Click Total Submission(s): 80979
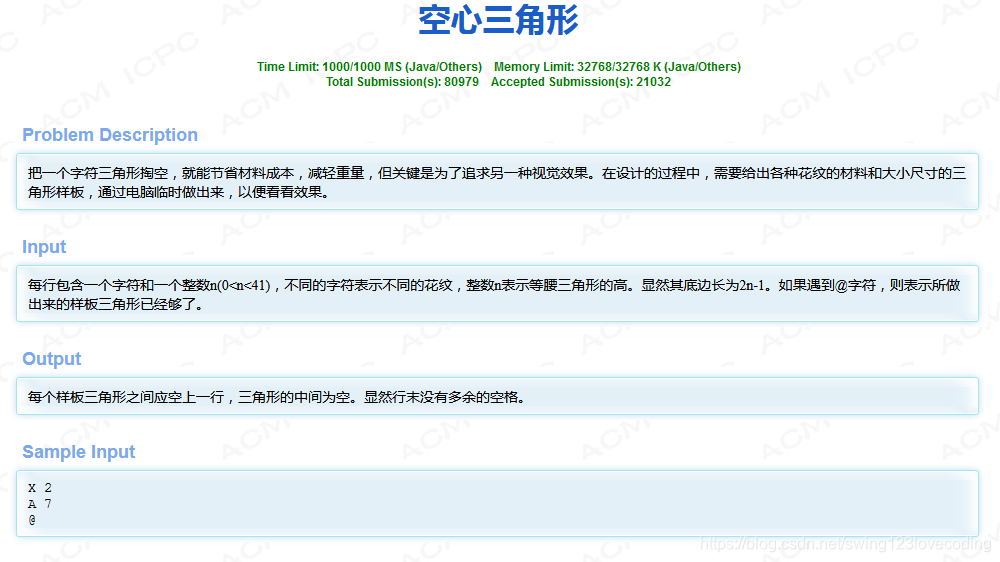1000x562 pixels. pos(402,82)
